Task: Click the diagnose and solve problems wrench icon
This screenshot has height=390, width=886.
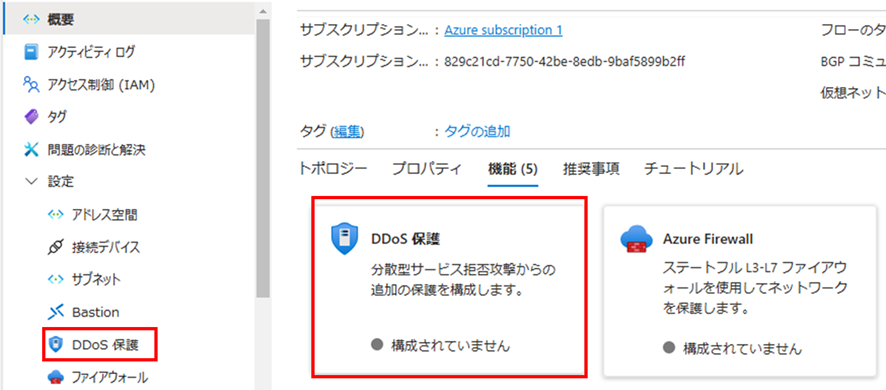Action: pos(31,150)
